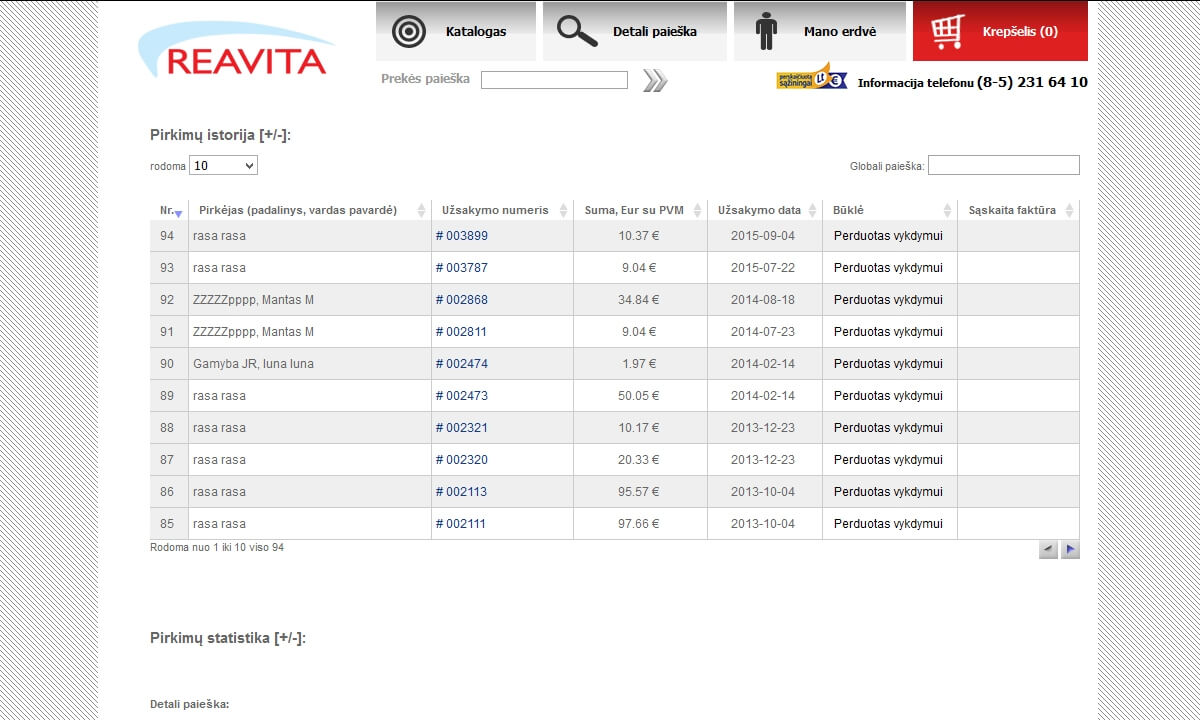The image size is (1200, 720).
Task: Open Mano erdvė menu item
Action: point(820,31)
